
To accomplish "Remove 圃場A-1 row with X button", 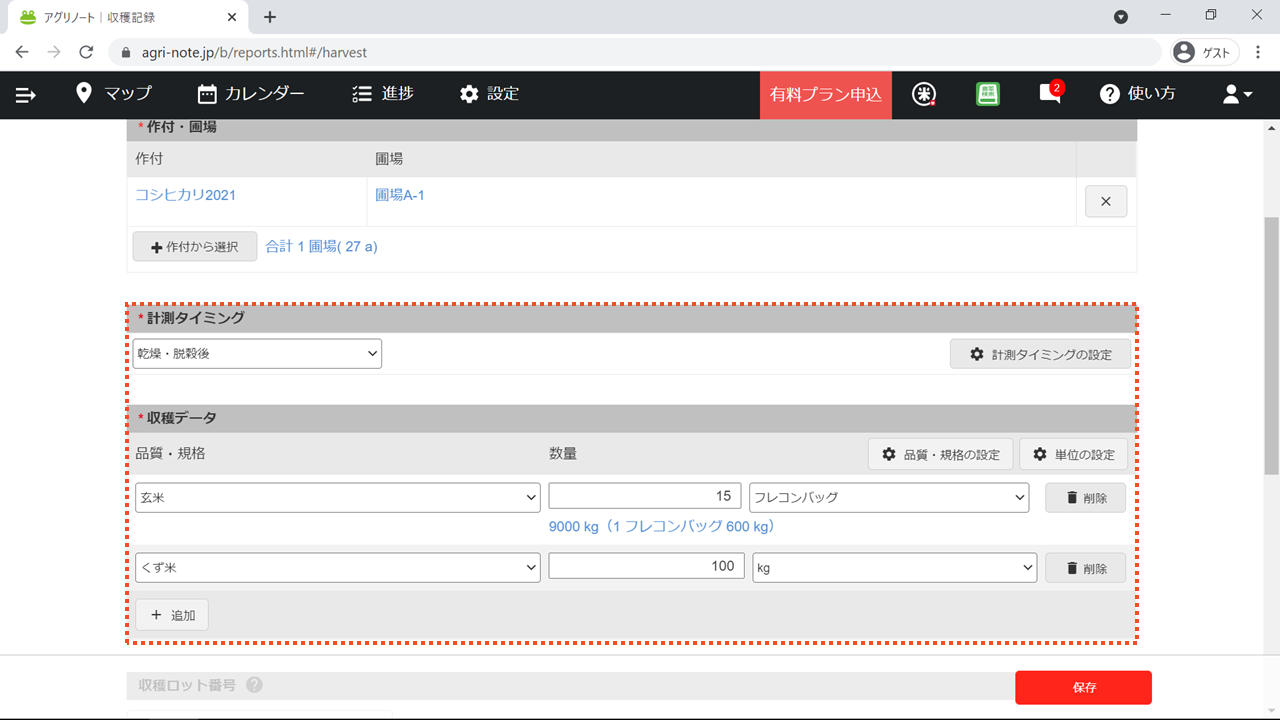I will click(1105, 201).
